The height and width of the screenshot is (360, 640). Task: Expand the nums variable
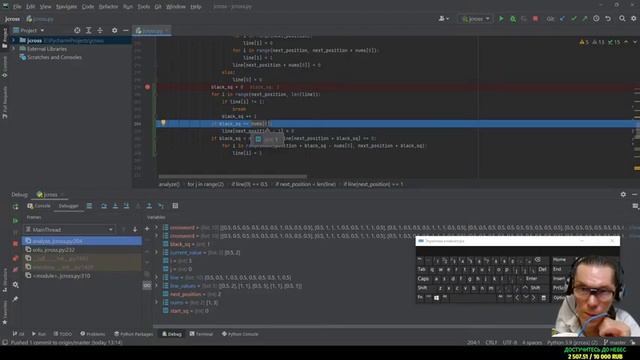[x=156, y=302]
